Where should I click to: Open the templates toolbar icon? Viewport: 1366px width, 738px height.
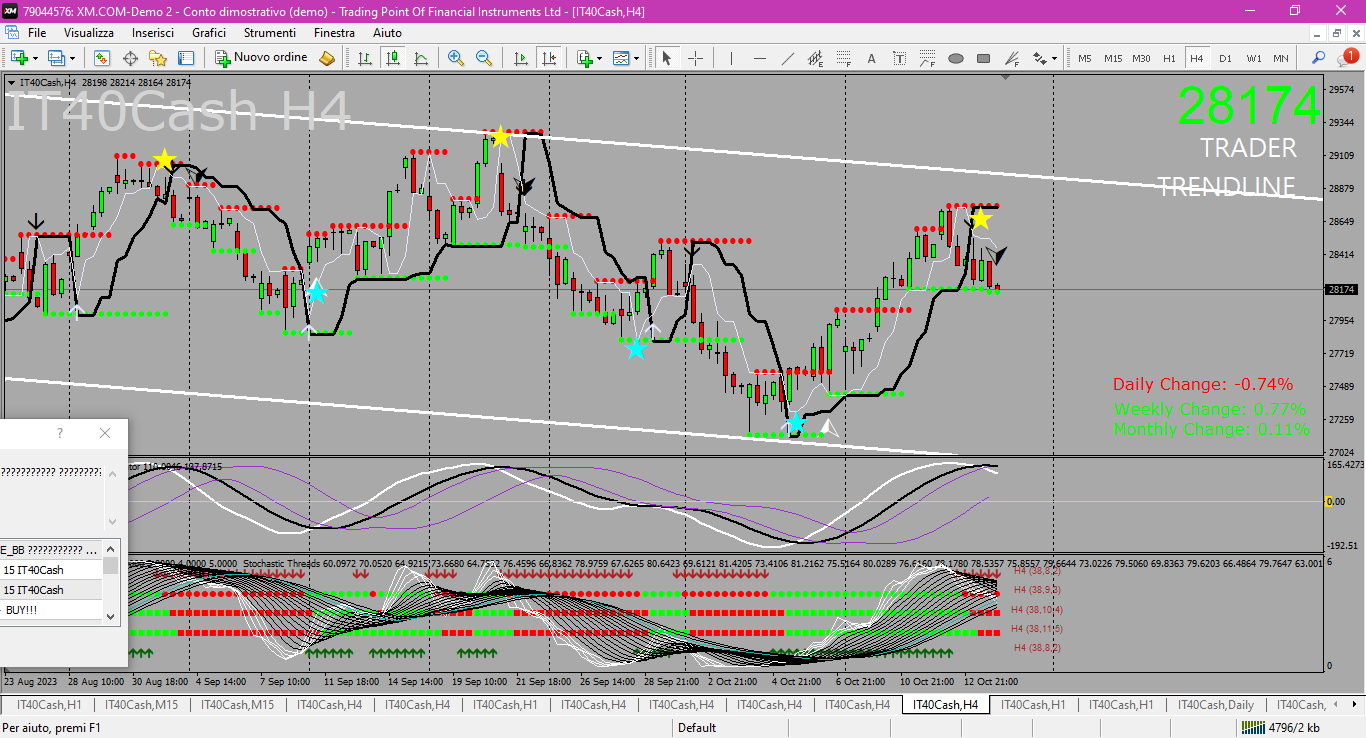[621, 58]
